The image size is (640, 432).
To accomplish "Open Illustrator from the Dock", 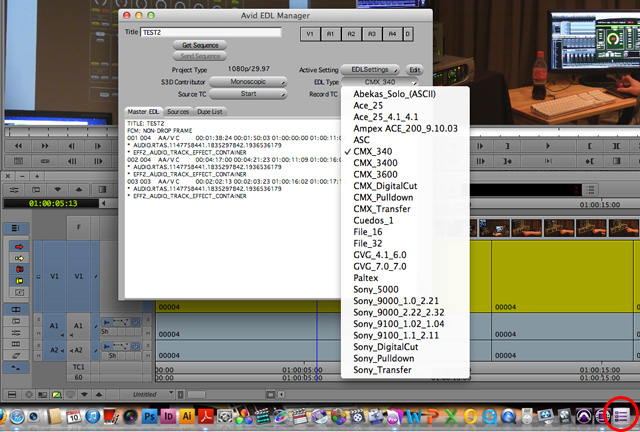I will [x=187, y=416].
